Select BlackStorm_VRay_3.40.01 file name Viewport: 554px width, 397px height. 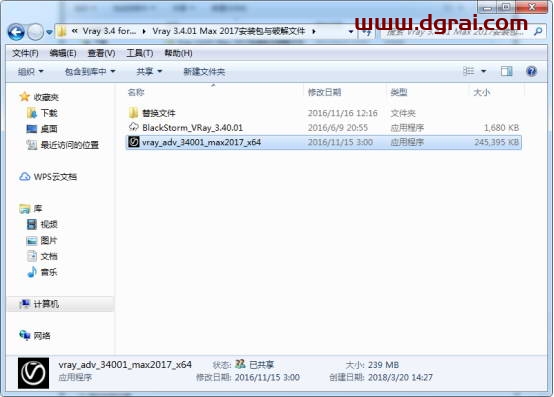193,128
